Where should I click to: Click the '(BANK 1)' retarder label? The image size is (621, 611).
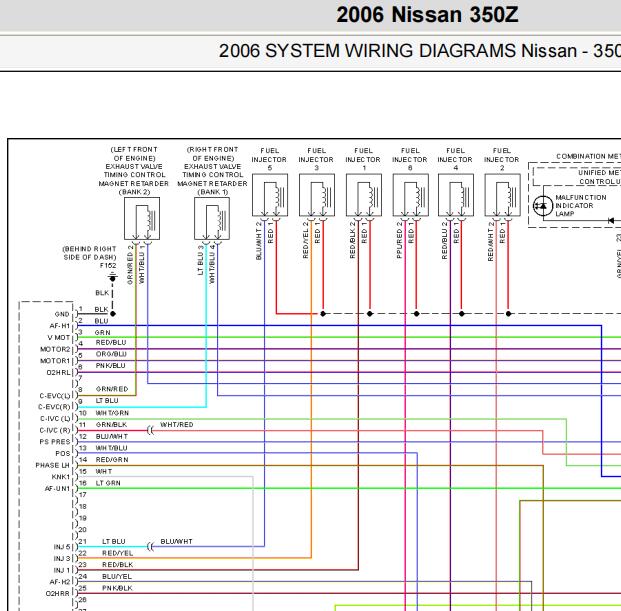tap(213, 192)
